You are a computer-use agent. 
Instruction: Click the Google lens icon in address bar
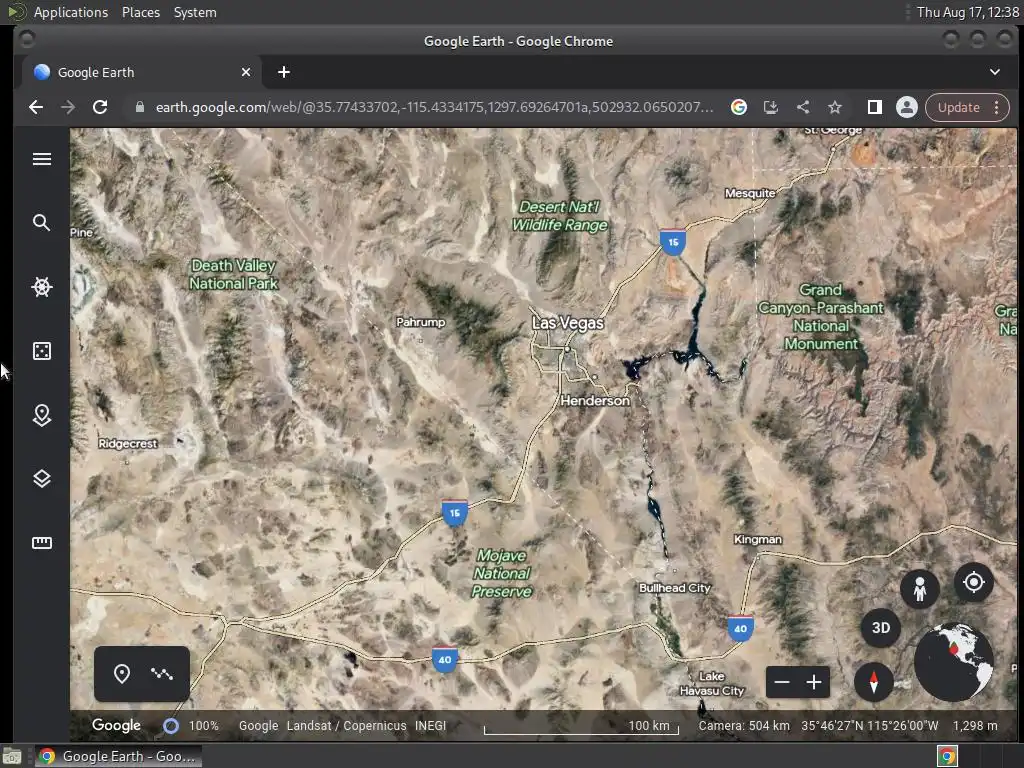point(739,107)
